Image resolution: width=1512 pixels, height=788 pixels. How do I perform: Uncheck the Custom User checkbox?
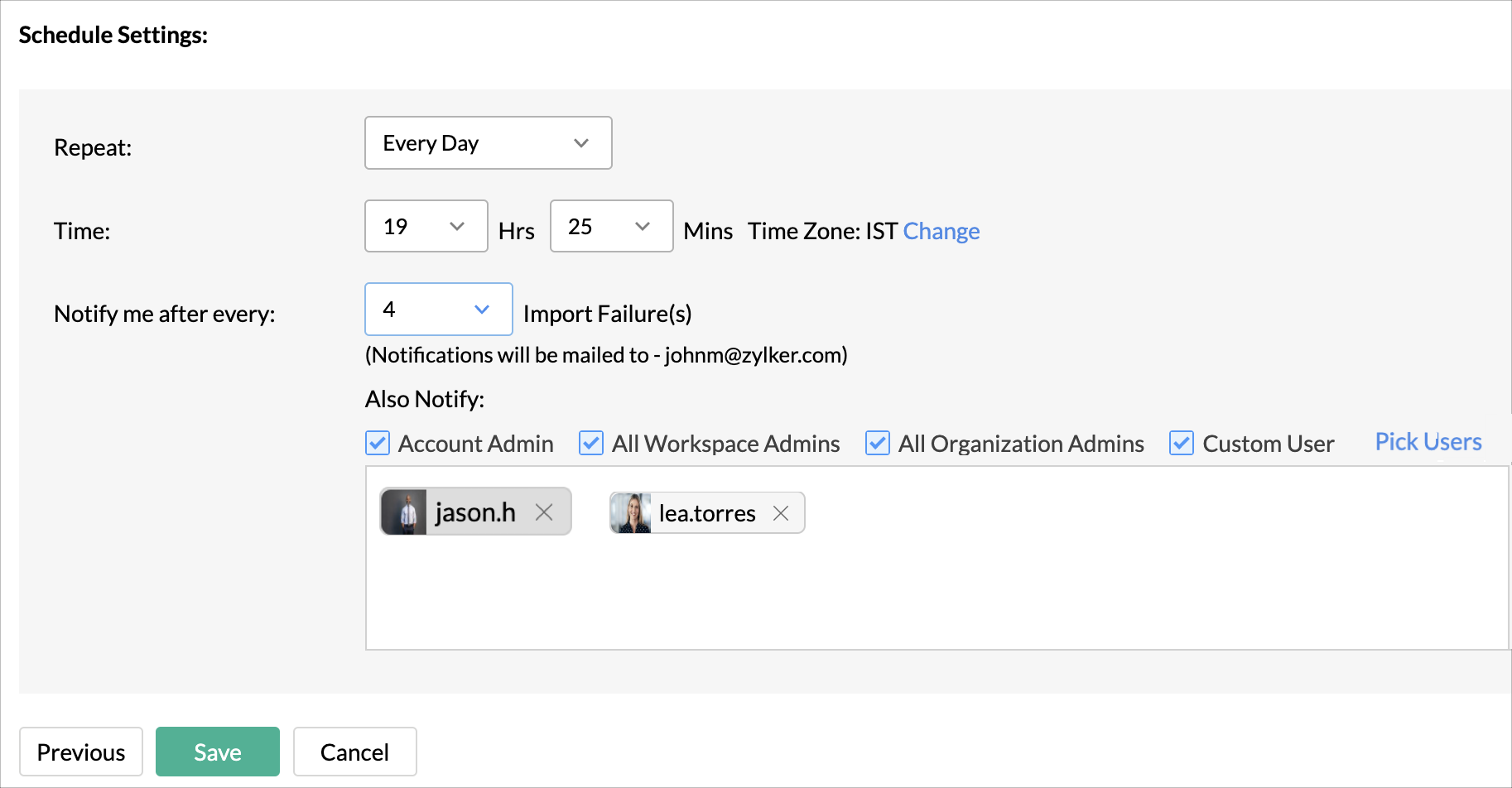point(1182,444)
